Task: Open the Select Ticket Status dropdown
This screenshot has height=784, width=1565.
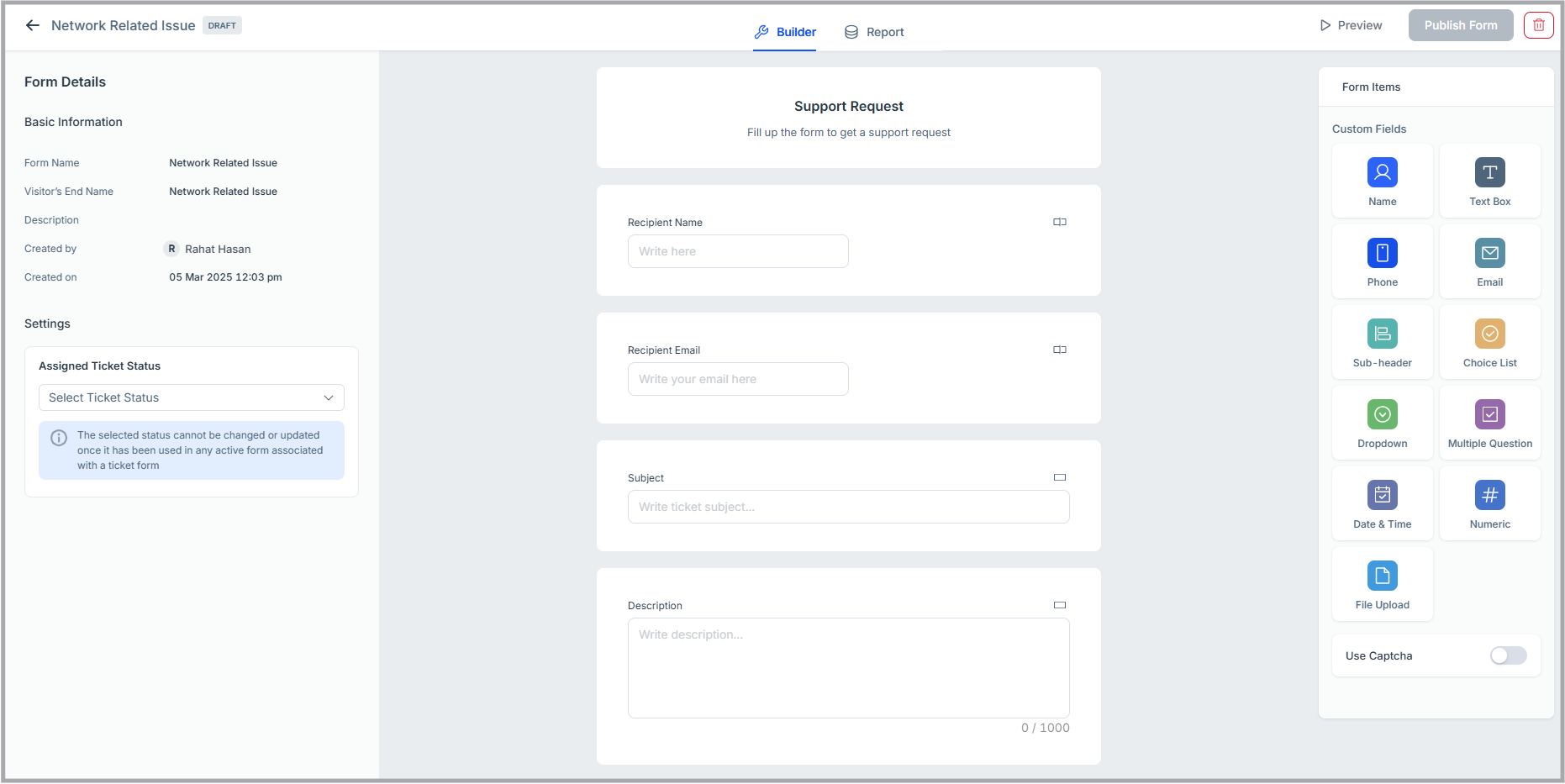Action: pos(191,397)
